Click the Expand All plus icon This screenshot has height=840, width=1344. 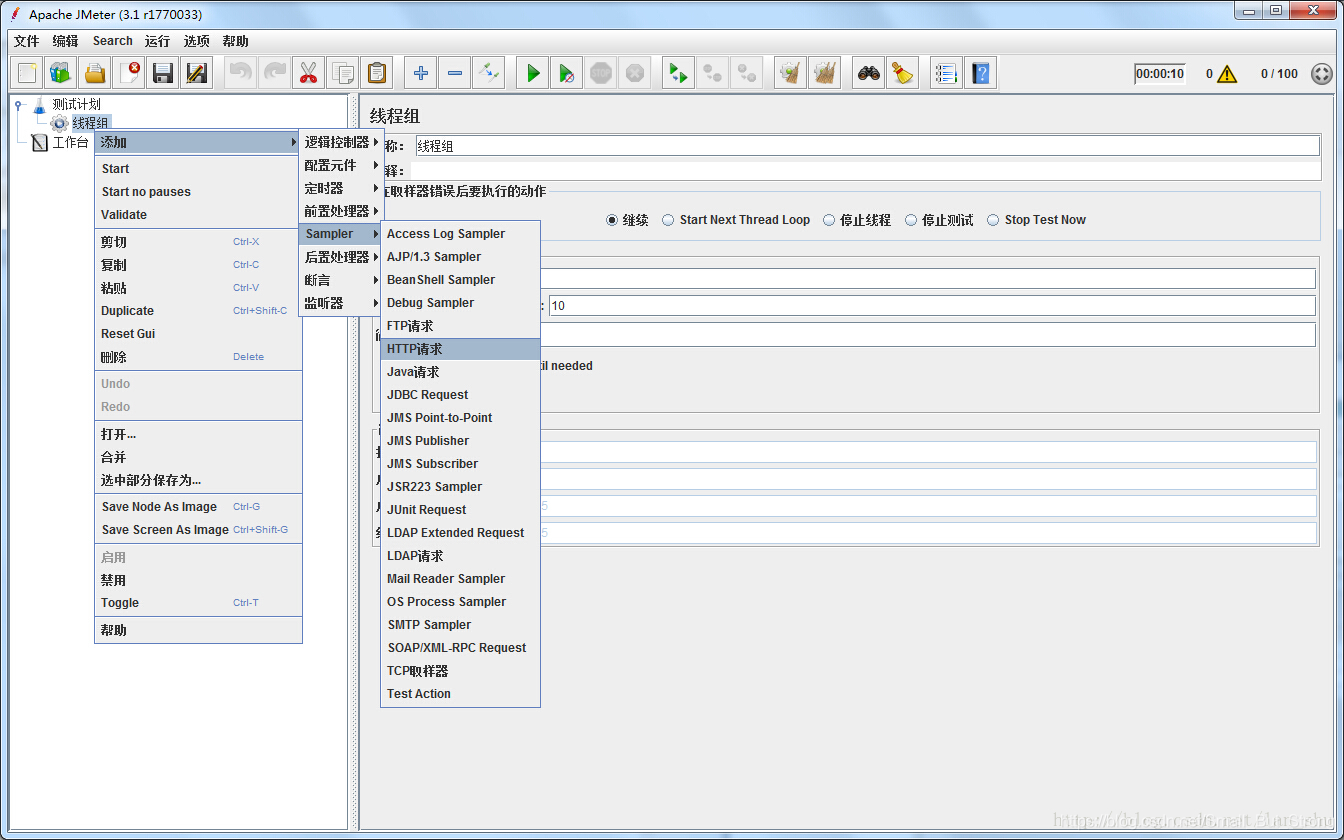click(421, 73)
